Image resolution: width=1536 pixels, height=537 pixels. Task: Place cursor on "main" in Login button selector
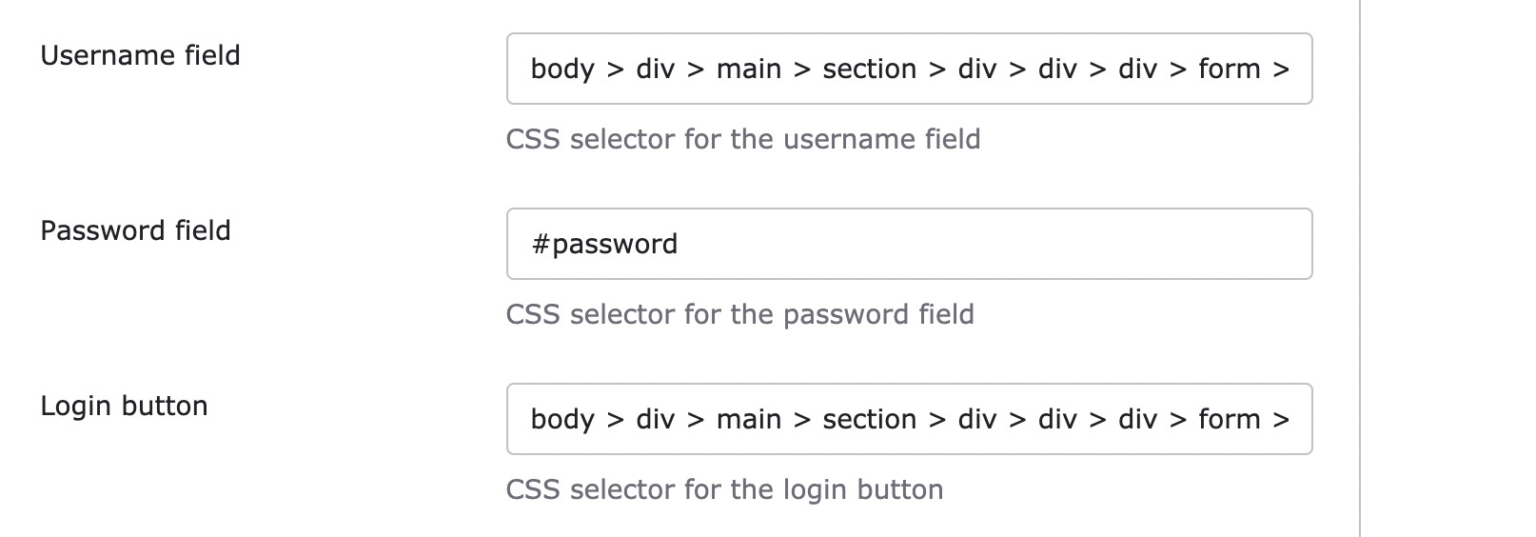(748, 420)
